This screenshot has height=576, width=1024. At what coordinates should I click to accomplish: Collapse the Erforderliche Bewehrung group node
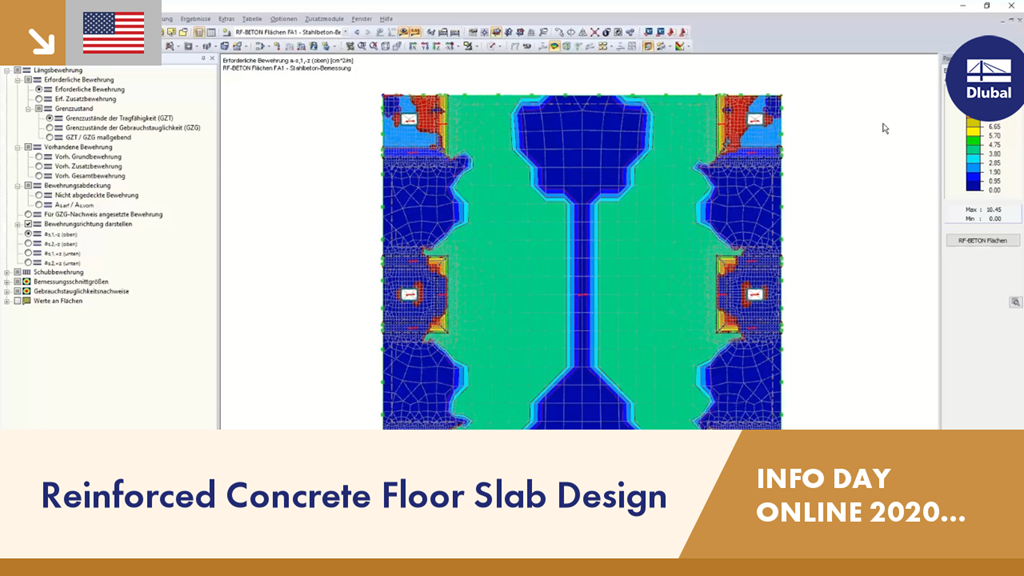pos(18,80)
